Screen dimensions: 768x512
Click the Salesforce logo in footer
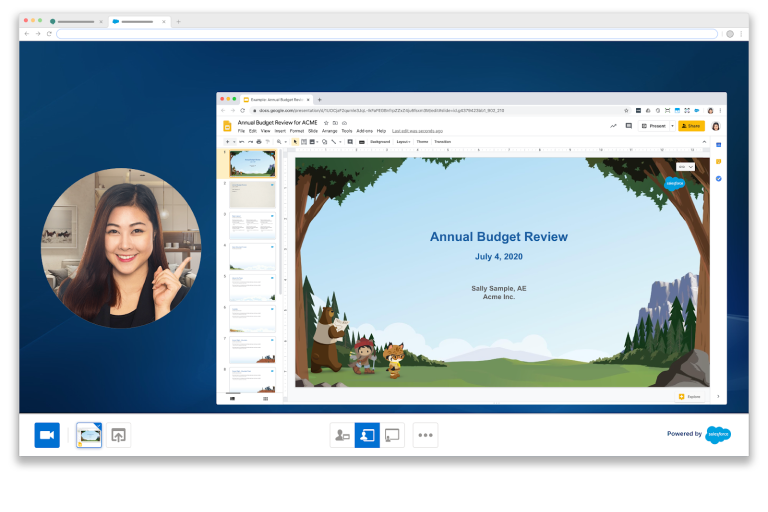click(718, 434)
